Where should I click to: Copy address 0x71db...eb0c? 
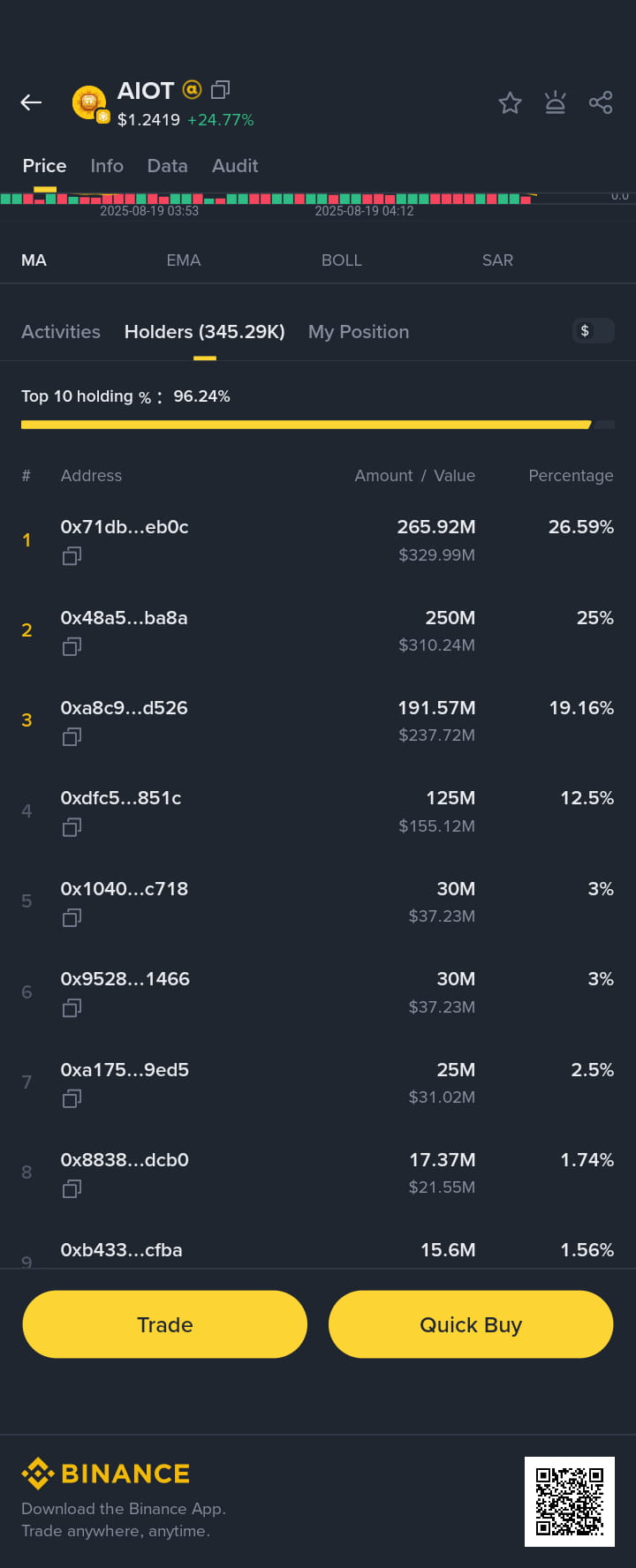(72, 556)
